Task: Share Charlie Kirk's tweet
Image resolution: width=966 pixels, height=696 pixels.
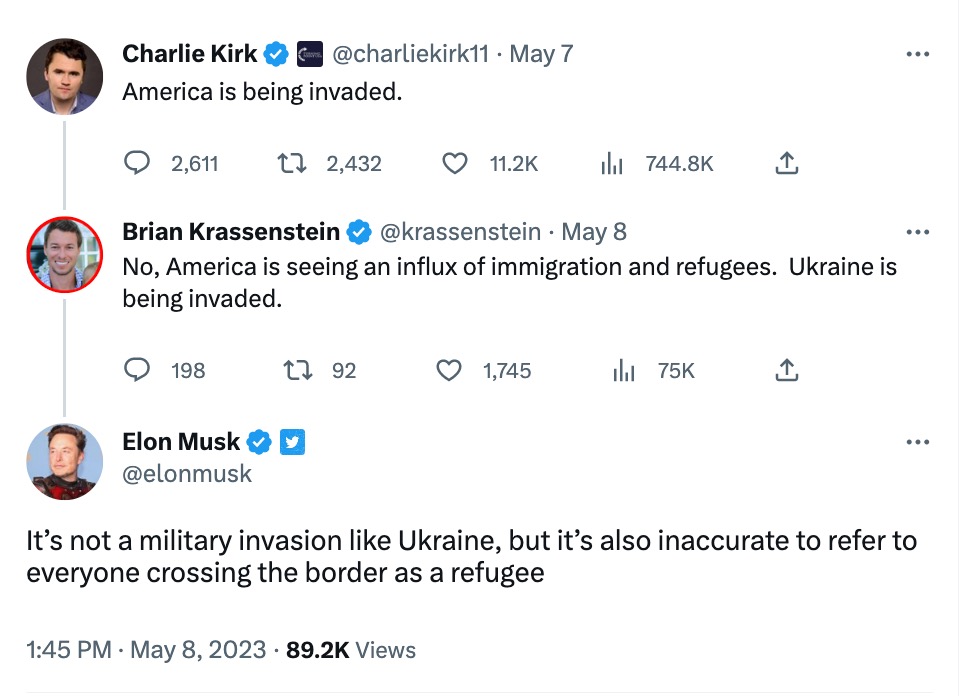Action: point(787,163)
